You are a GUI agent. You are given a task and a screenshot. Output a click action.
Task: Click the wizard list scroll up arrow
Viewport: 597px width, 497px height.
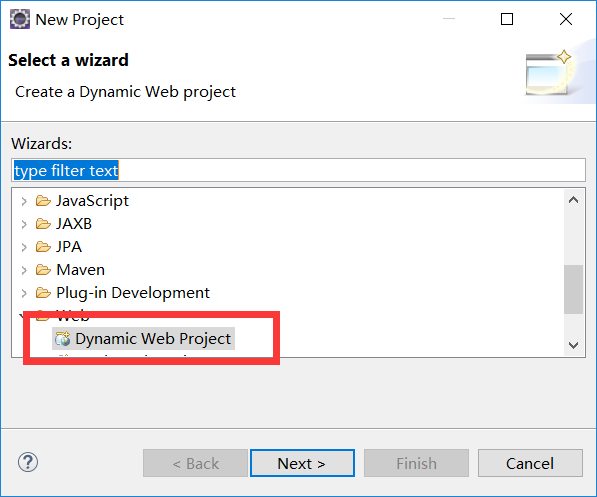tap(573, 200)
